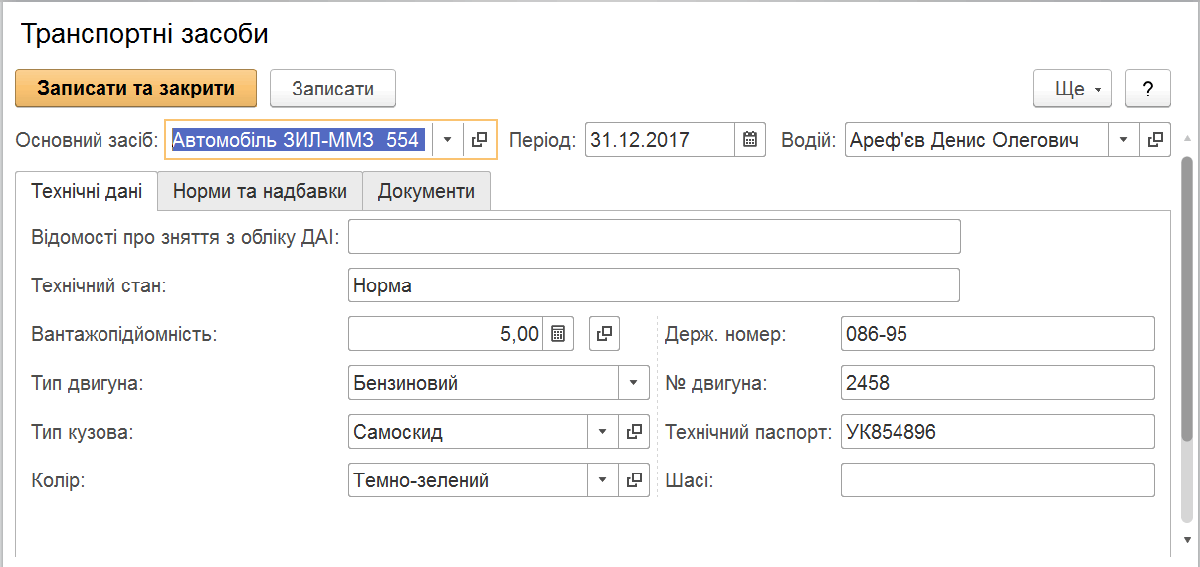
Task: Open the Водій linked record icon
Action: tap(1156, 140)
